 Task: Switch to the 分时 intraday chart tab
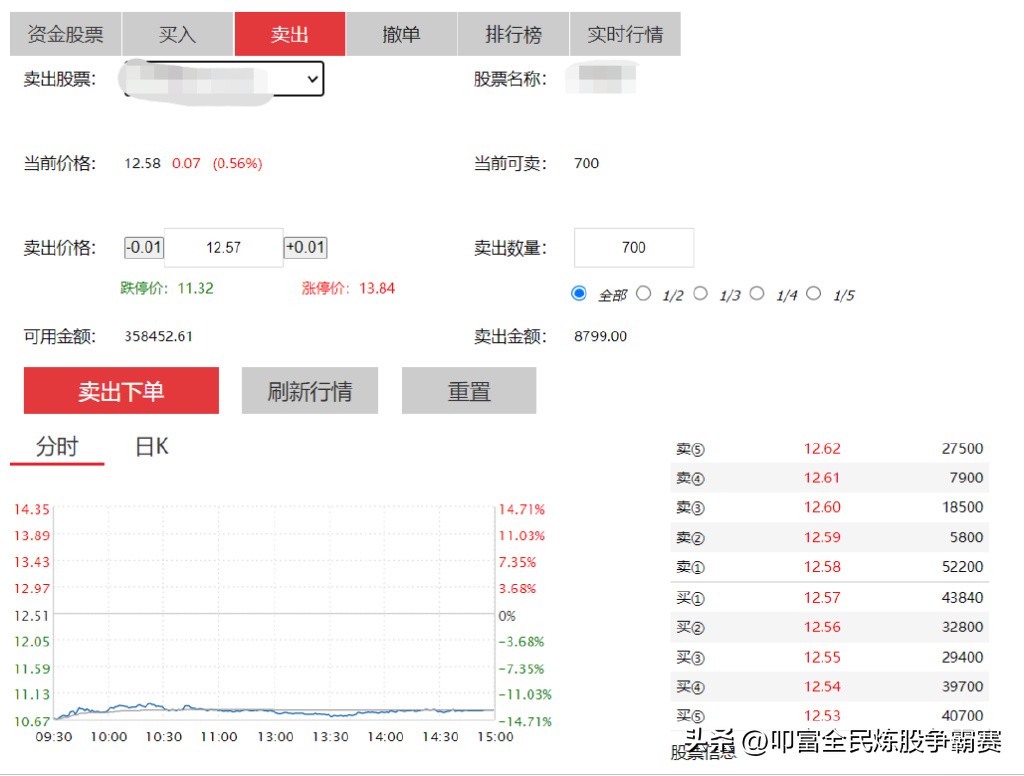tap(55, 447)
